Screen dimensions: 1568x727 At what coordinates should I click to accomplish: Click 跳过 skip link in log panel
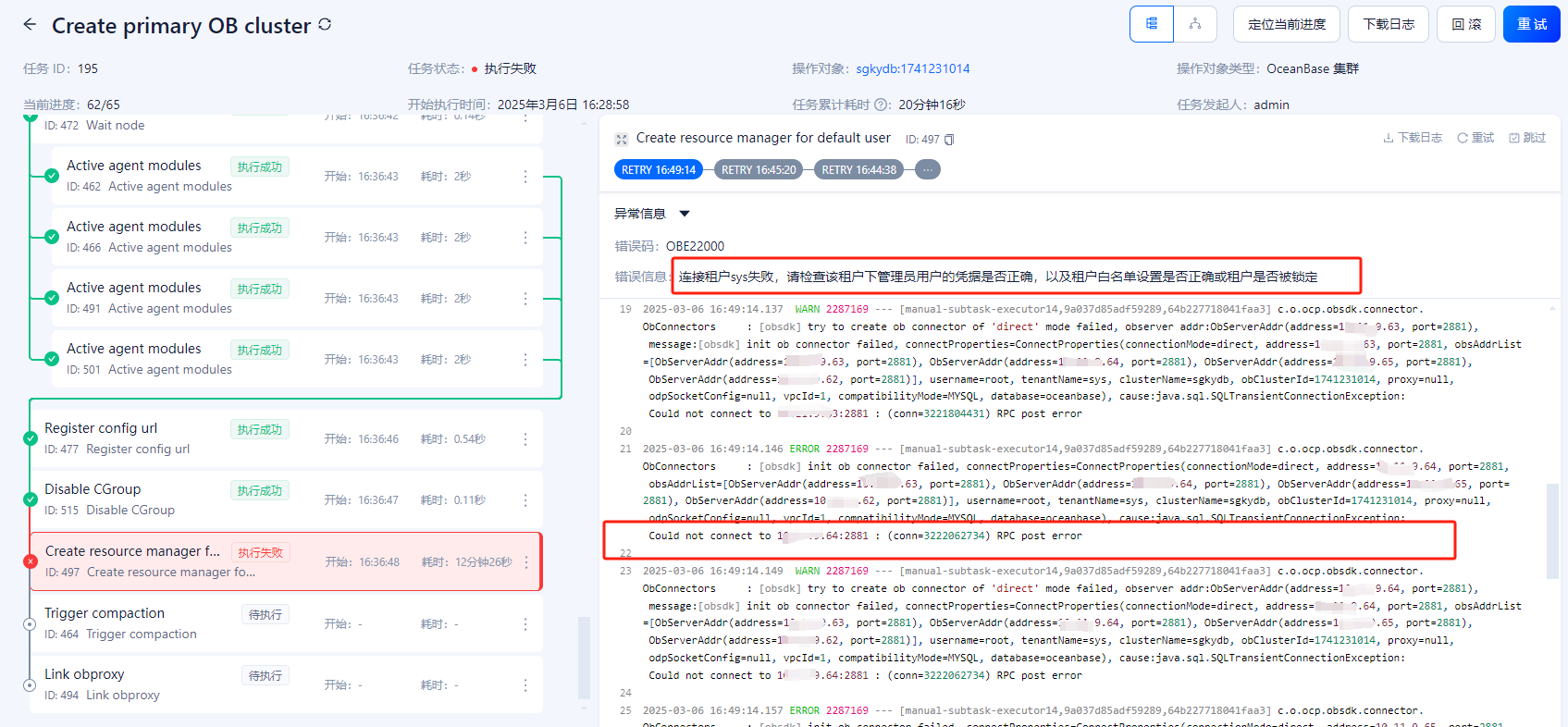pos(1527,138)
